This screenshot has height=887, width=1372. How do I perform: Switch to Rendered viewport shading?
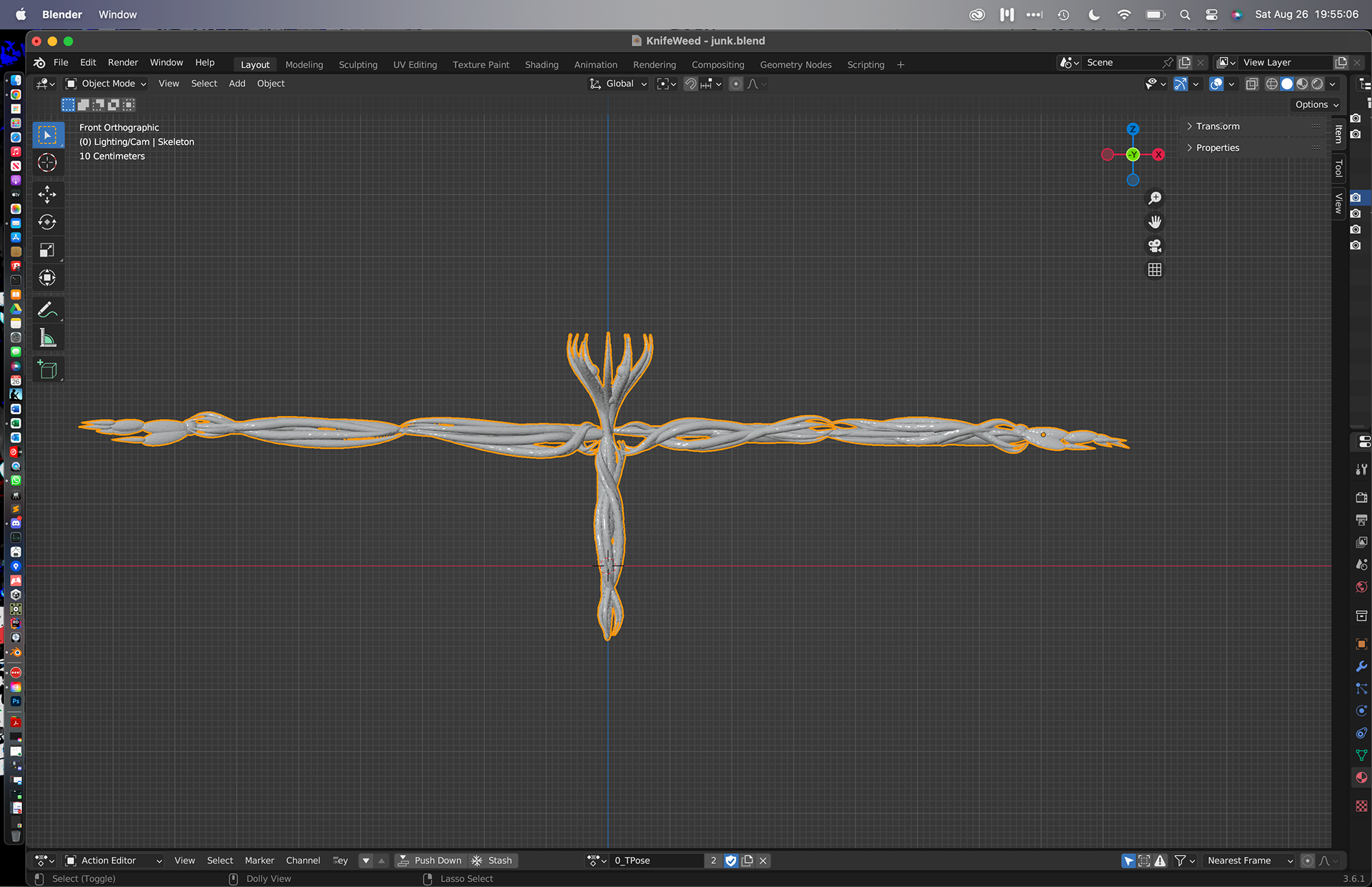pos(1317,84)
